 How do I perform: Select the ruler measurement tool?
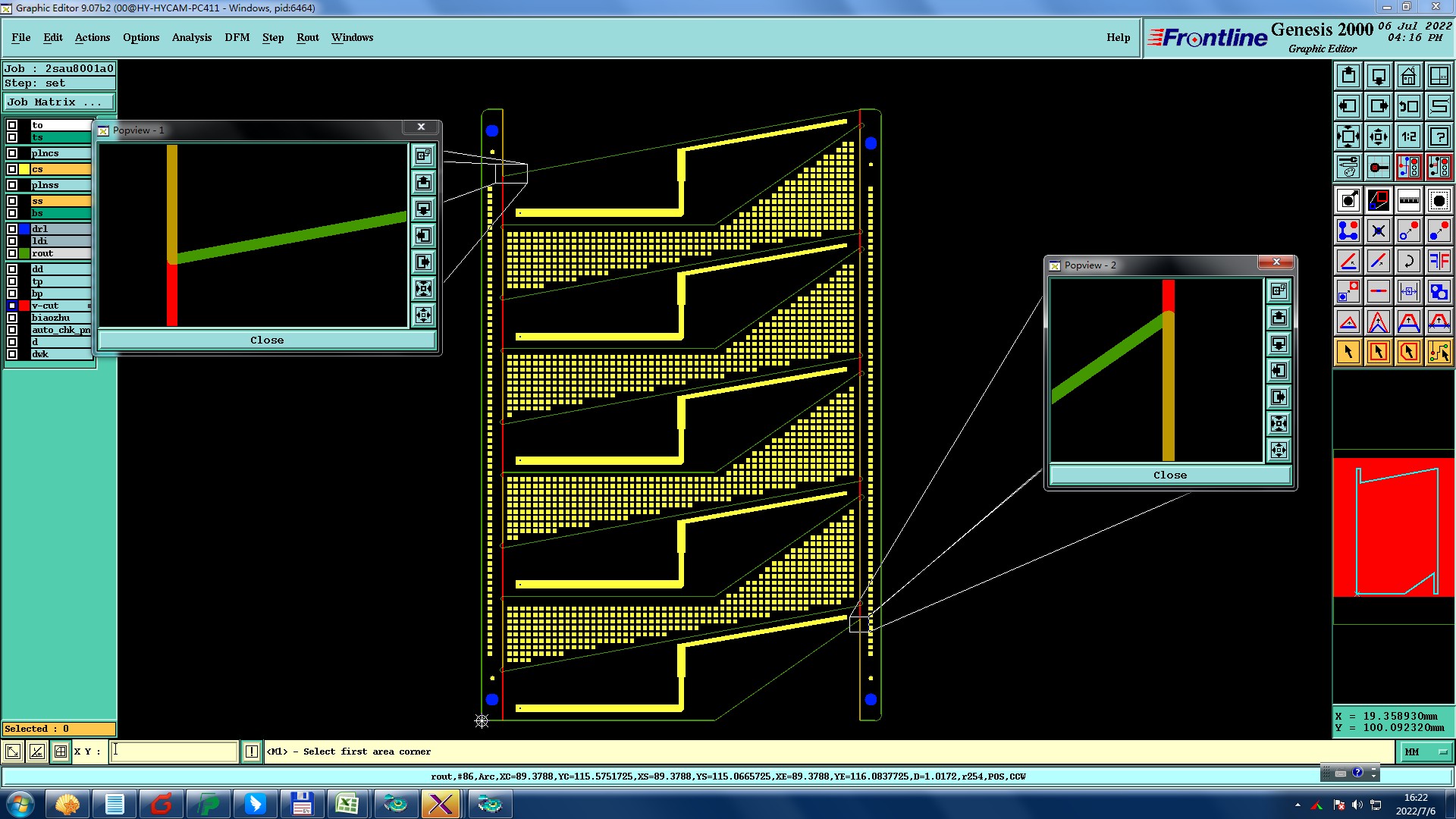(1408, 200)
